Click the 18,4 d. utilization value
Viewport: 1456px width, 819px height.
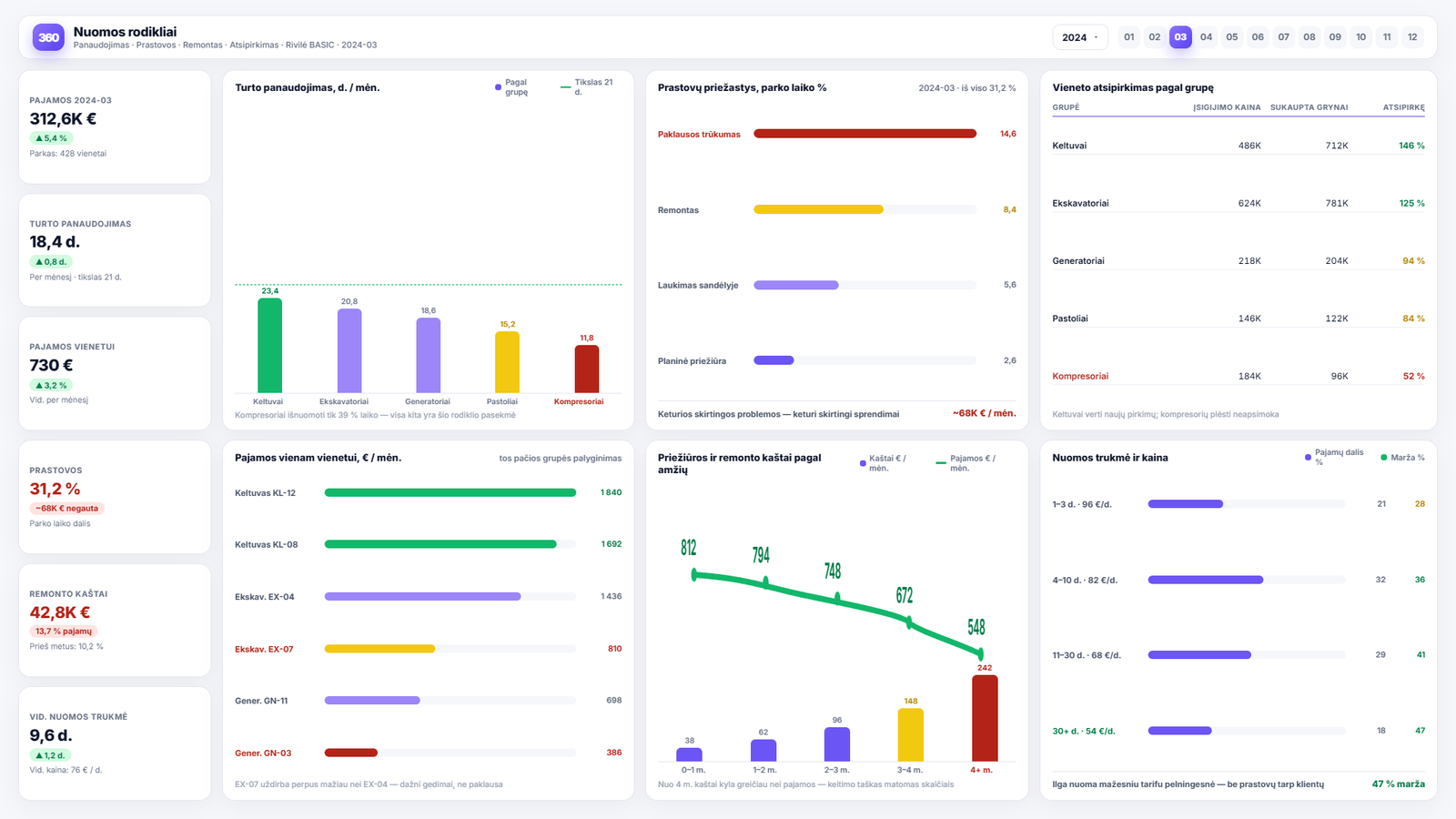[55, 242]
